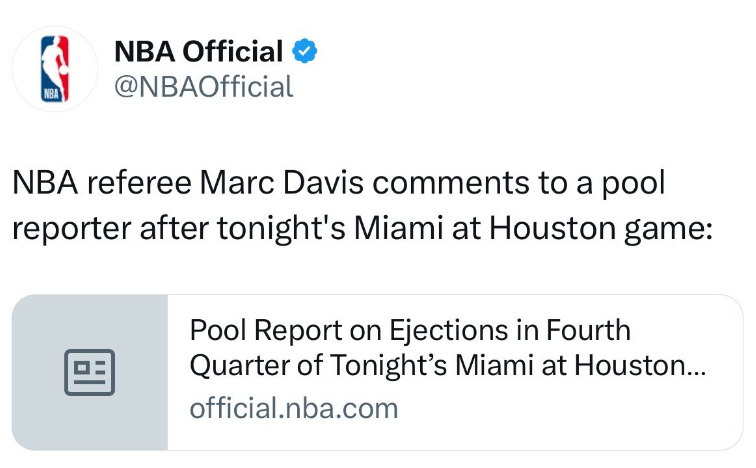Click the blue verified checkmark badge
Image resolution: width=756 pixels, height=468 pixels.
pyautogui.click(x=304, y=51)
